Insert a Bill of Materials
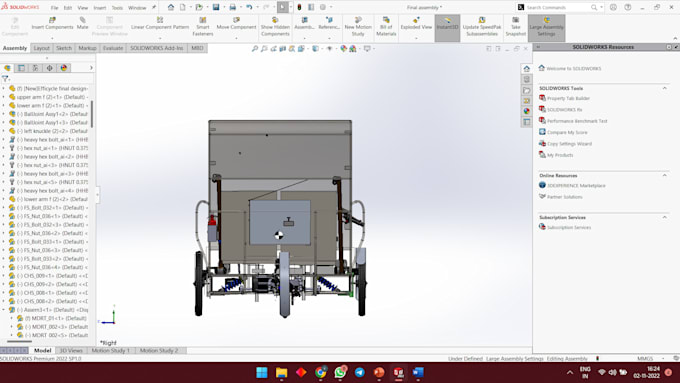680x383 pixels. click(x=386, y=26)
